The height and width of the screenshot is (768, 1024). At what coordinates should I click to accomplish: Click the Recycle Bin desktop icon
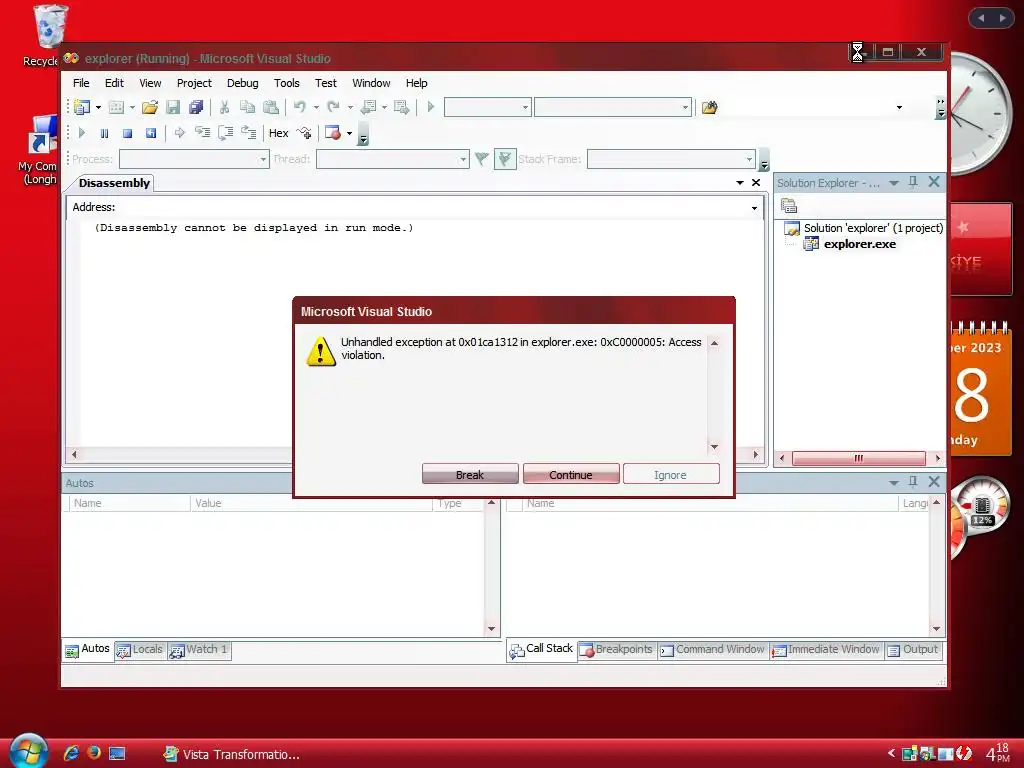[49, 36]
